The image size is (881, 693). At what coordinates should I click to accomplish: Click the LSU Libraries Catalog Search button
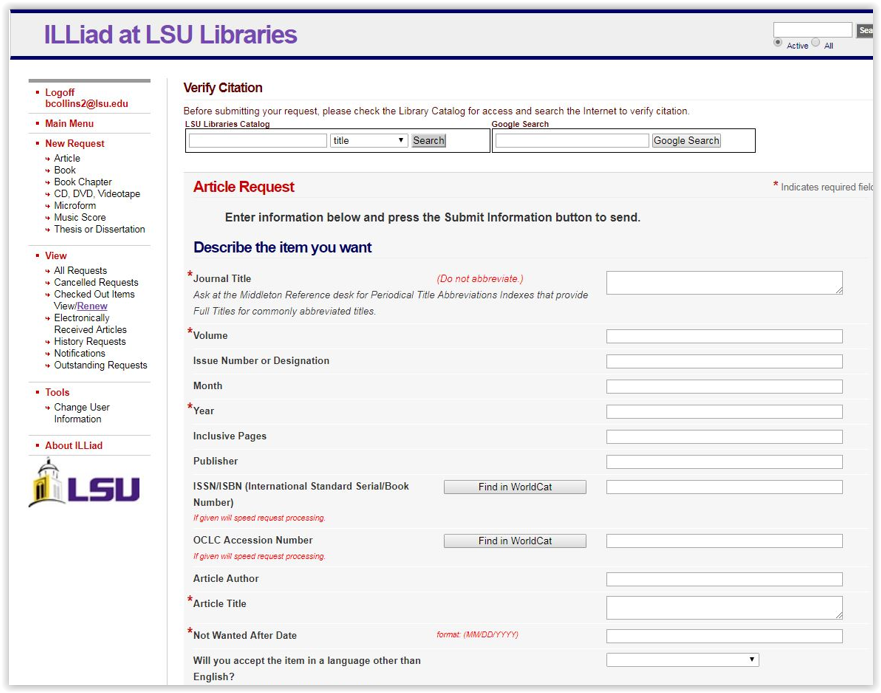point(429,141)
